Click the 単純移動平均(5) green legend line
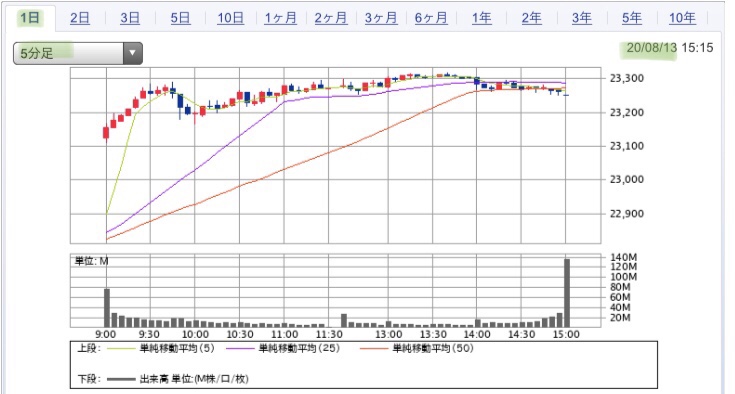735x394 pixels. click(x=121, y=349)
